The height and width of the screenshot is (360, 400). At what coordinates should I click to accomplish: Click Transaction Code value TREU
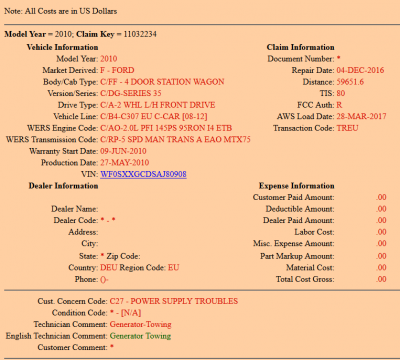[347, 128]
